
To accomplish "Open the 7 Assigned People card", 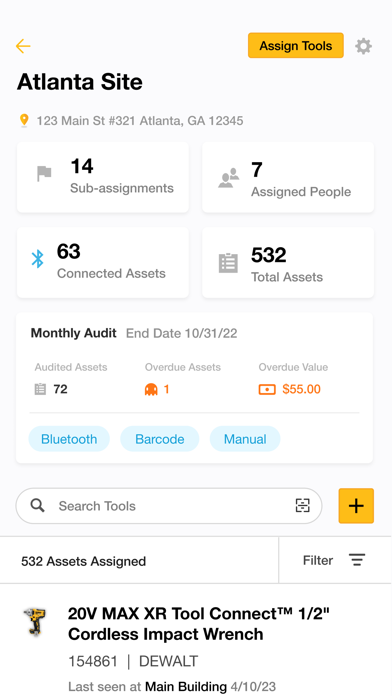I will [x=288, y=177].
